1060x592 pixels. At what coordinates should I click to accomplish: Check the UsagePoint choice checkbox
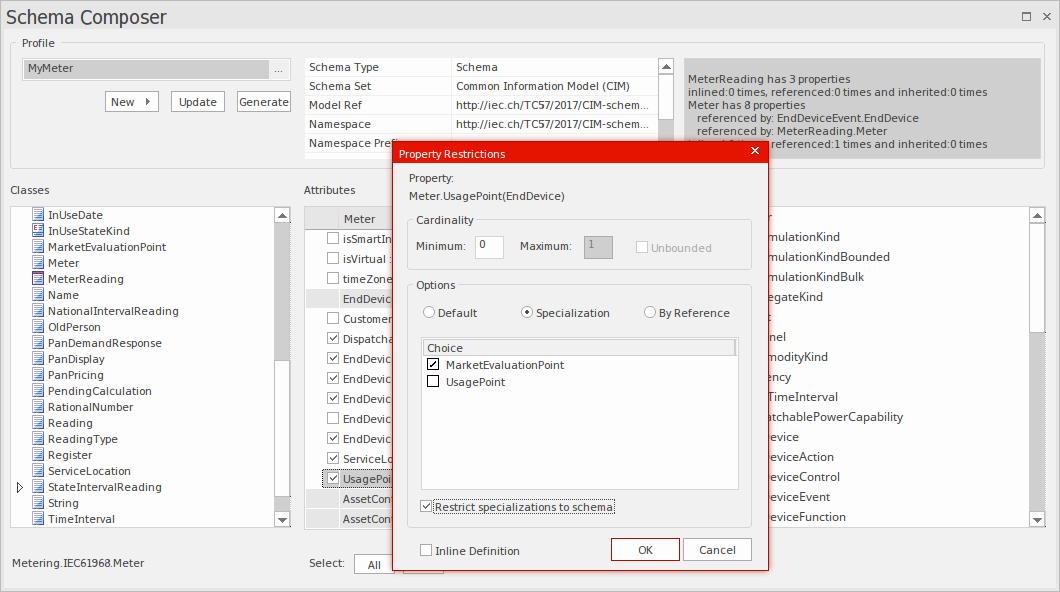433,381
